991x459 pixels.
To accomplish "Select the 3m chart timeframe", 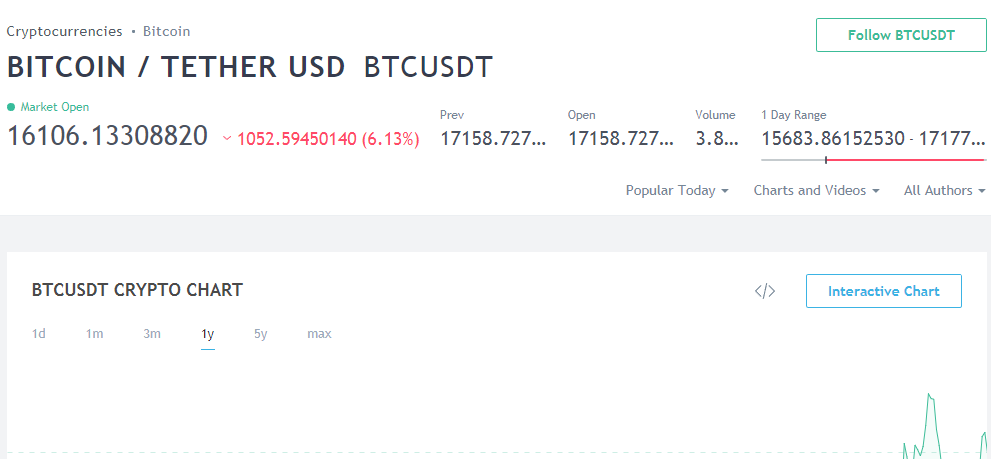I will point(152,334).
